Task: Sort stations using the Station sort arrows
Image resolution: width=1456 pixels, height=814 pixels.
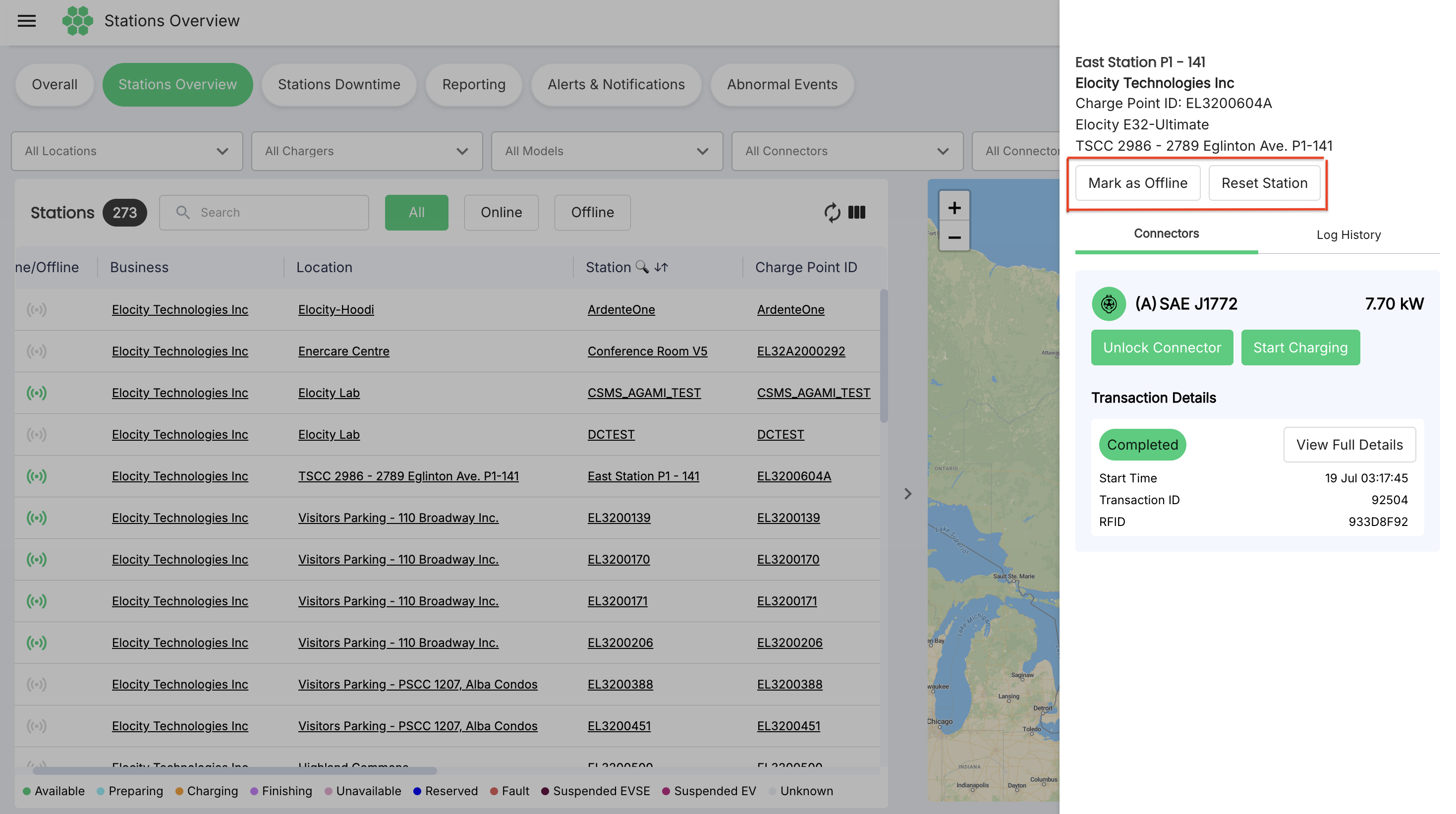Action: pos(661,267)
